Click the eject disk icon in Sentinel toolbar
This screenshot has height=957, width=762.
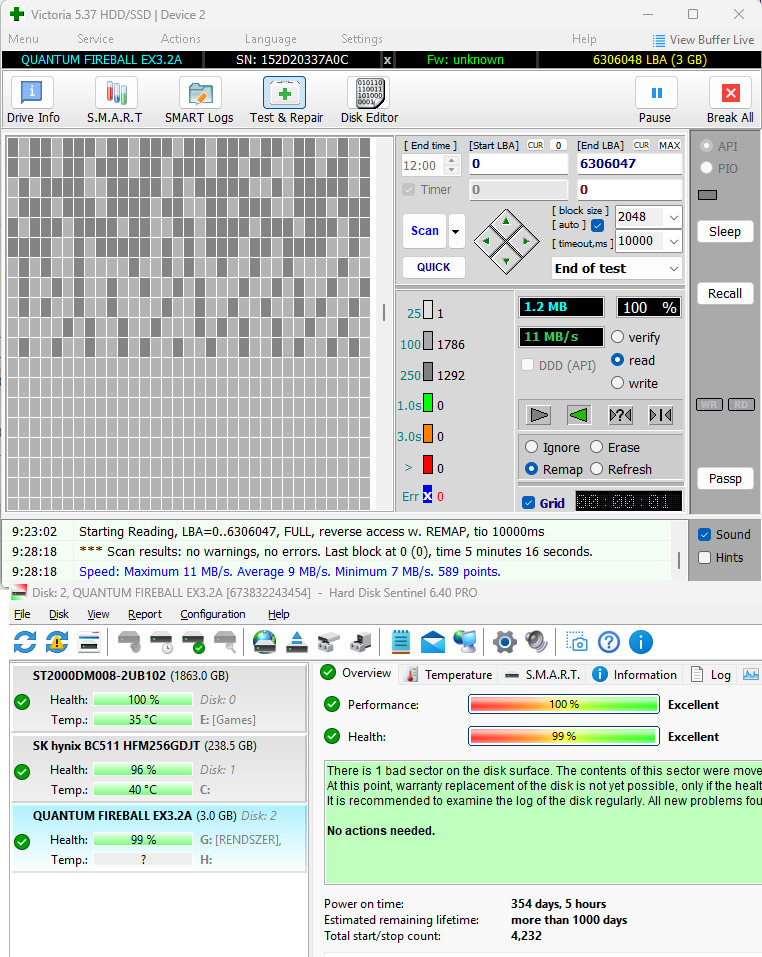[x=297, y=642]
